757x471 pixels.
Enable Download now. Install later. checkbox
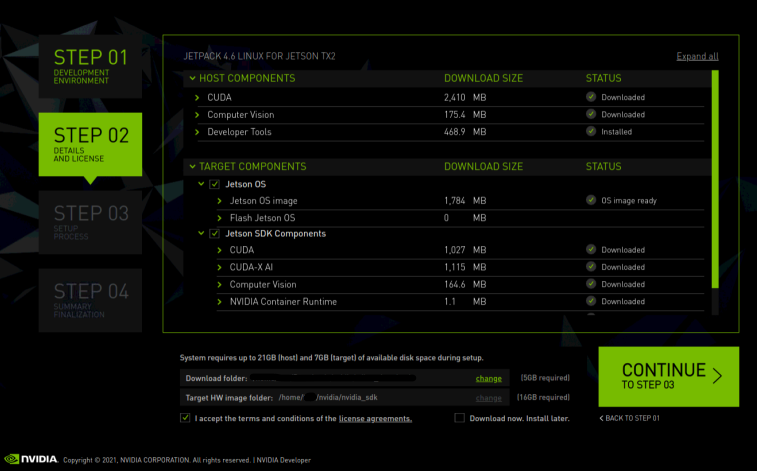[460, 418]
